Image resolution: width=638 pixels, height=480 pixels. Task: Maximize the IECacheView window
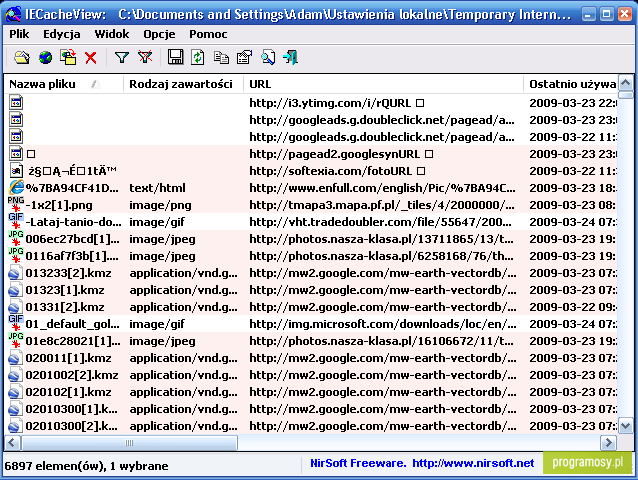[x=606, y=15]
